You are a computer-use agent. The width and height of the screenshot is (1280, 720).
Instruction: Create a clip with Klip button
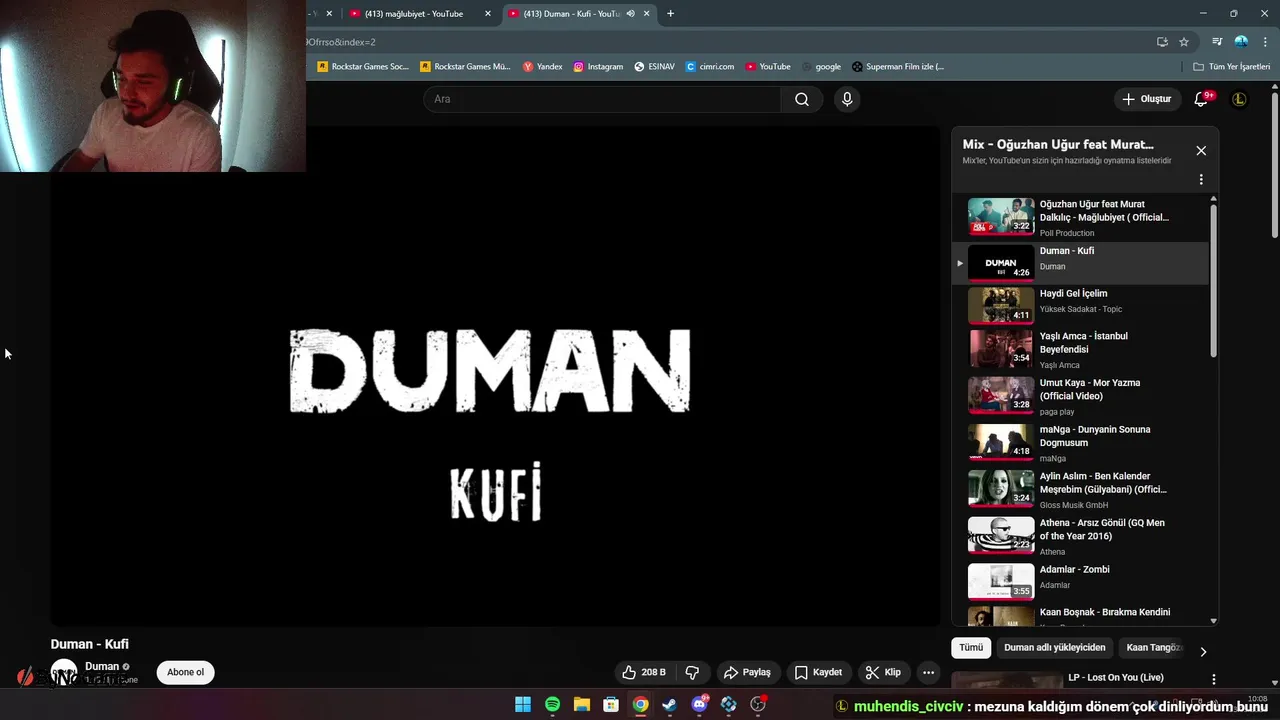(x=883, y=672)
